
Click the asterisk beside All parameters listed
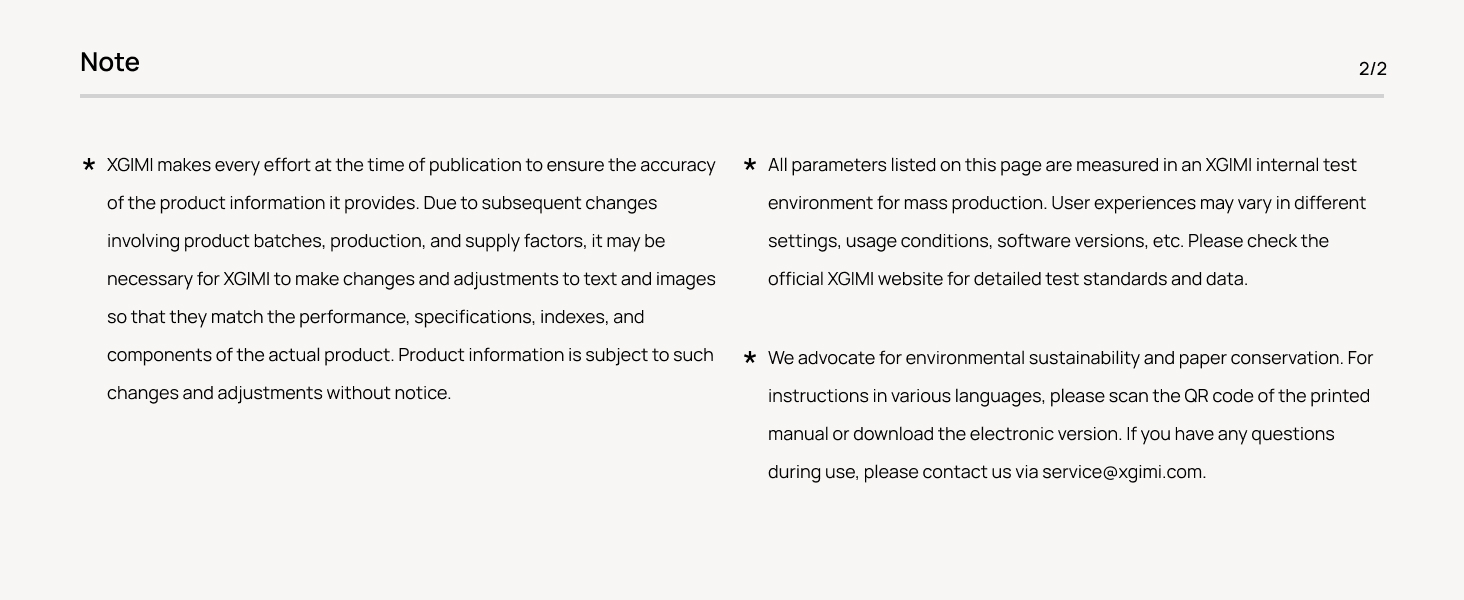point(750,165)
